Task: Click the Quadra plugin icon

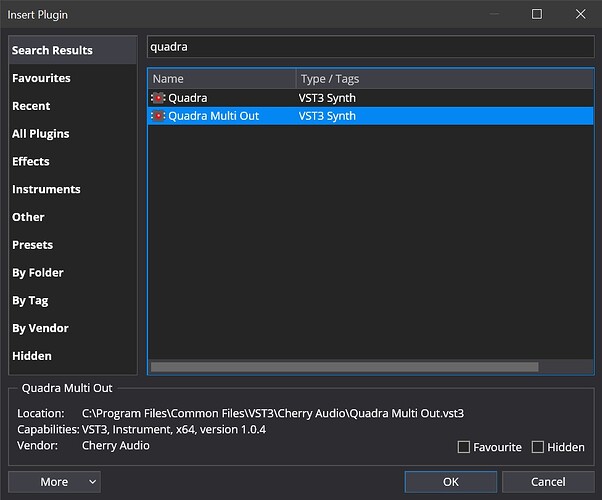Action: tap(158, 98)
